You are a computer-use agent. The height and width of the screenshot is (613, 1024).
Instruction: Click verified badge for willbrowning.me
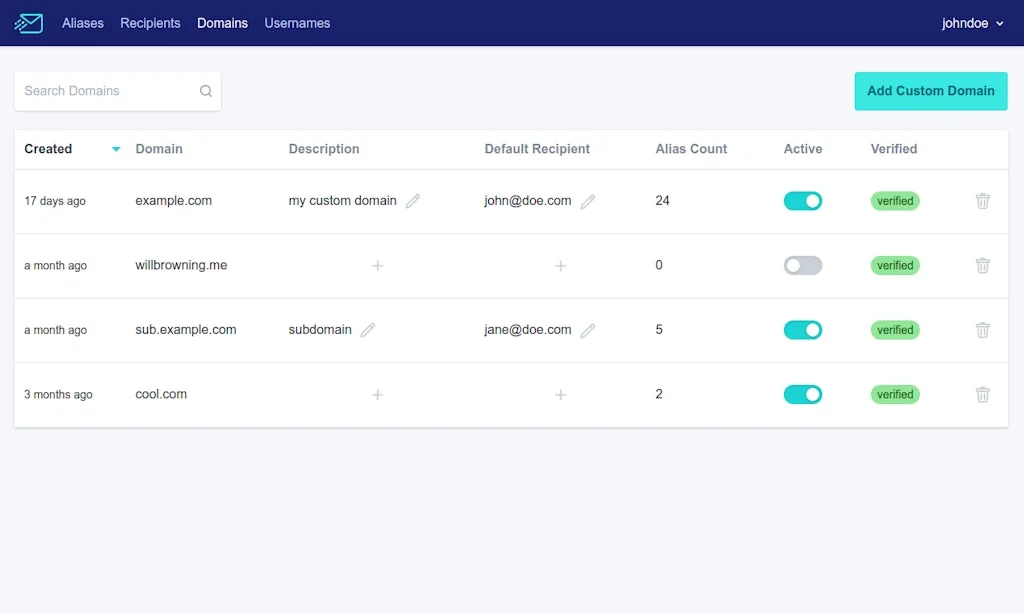point(895,266)
